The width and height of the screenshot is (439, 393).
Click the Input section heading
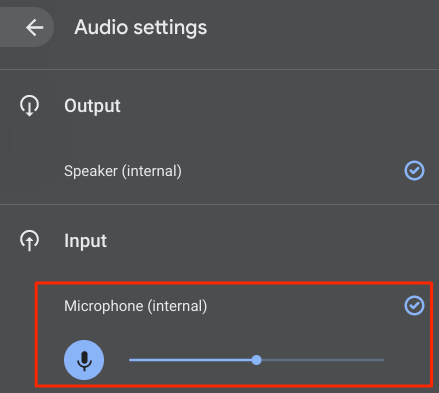85,241
